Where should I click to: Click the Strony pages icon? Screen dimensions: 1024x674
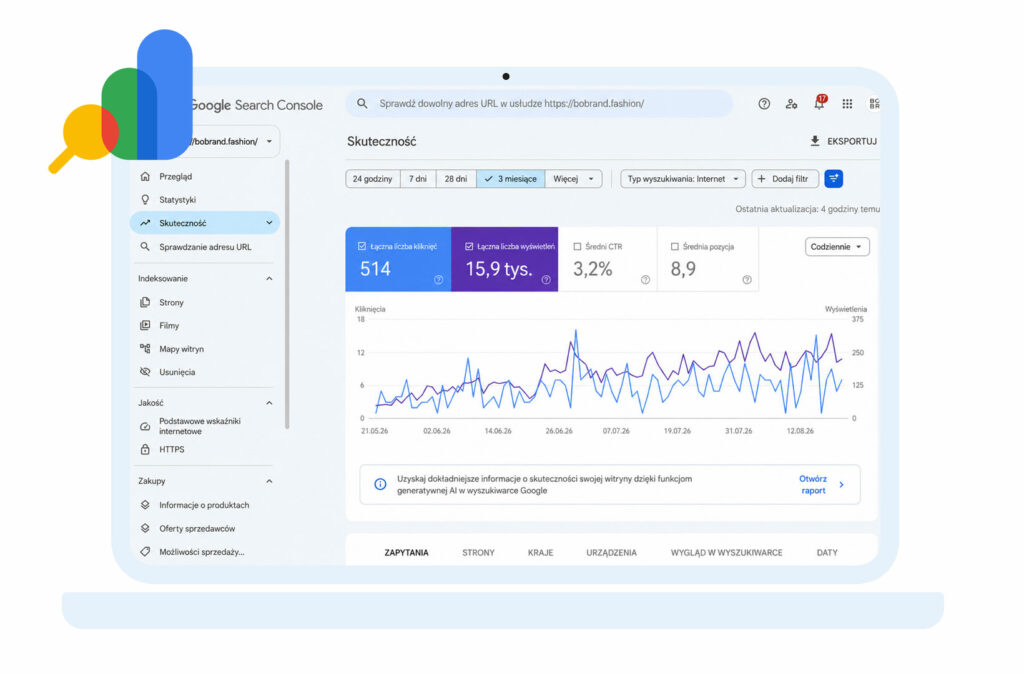(145, 302)
